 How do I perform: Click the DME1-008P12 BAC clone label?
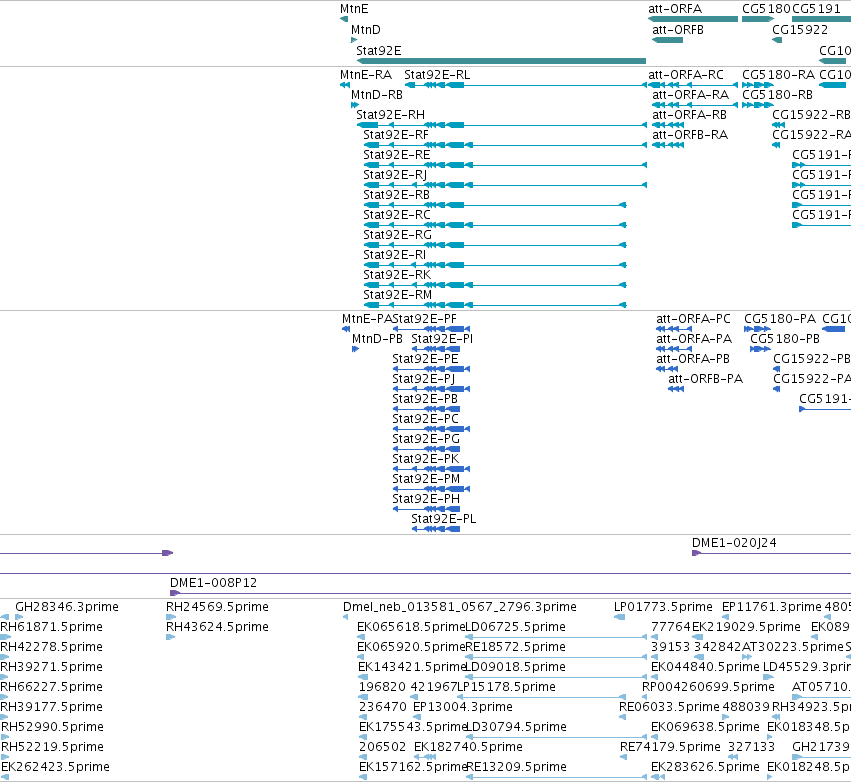coord(213,582)
